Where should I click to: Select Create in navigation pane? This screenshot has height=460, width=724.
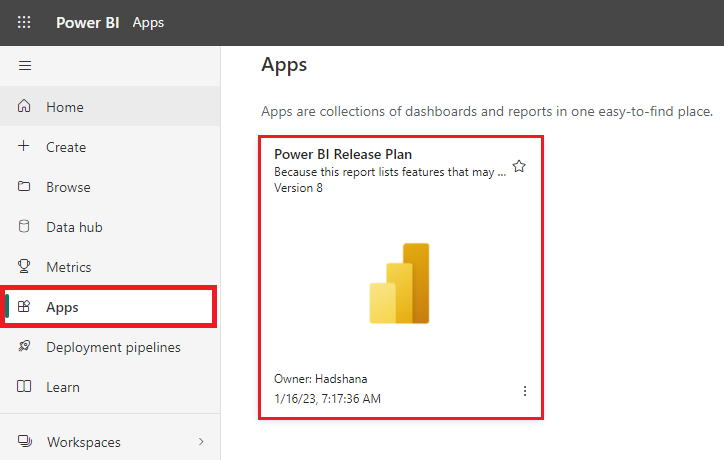(110, 146)
